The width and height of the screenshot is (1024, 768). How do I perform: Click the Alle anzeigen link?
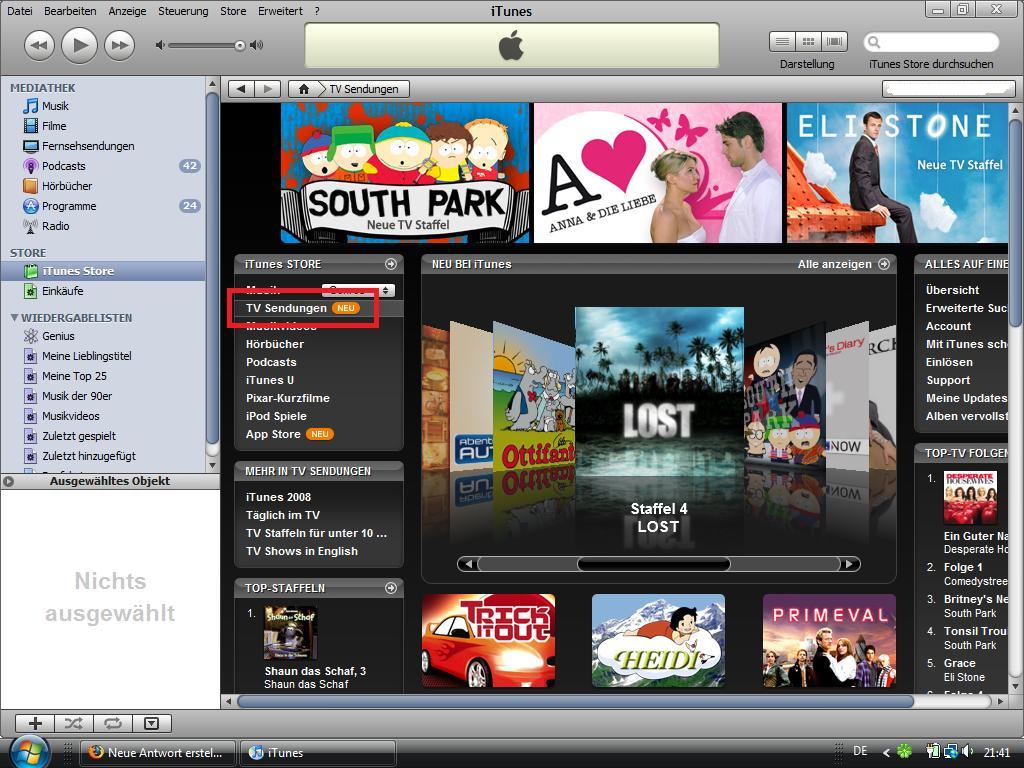pyautogui.click(x=835, y=264)
